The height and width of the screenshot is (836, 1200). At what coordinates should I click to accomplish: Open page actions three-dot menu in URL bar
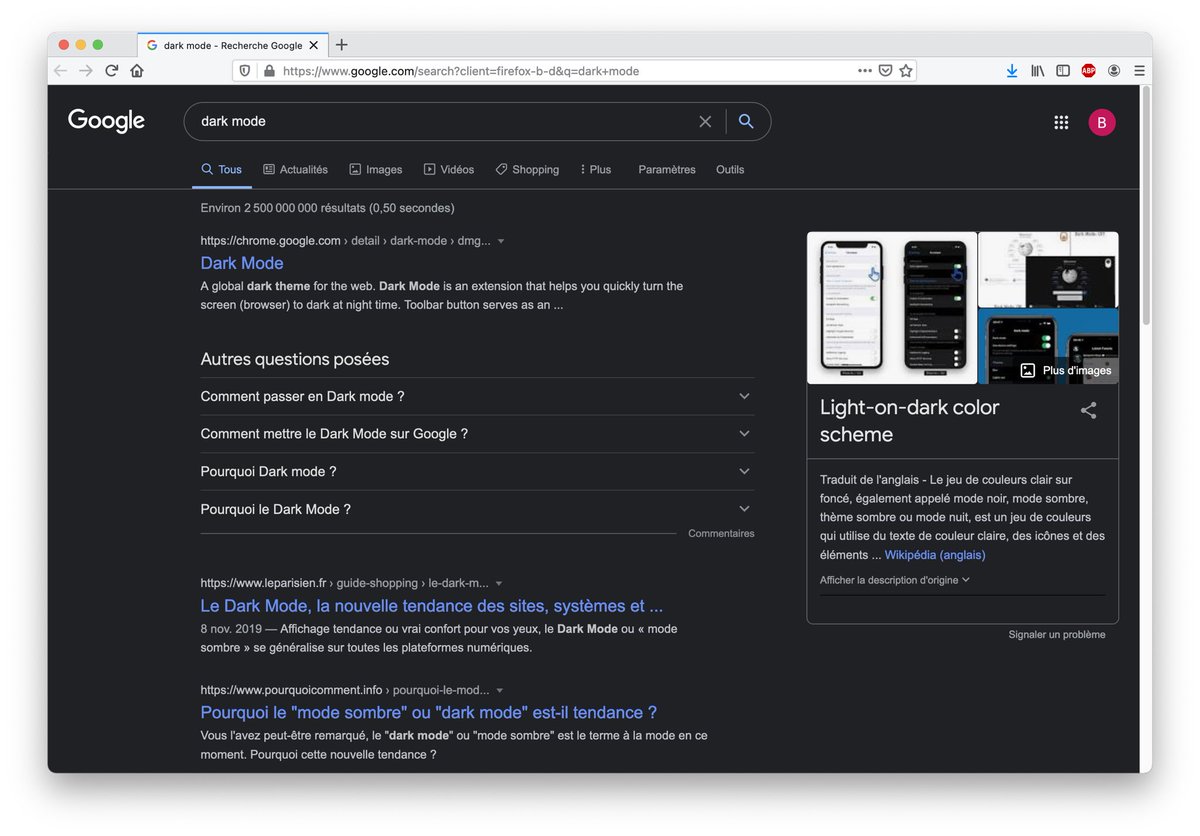(865, 71)
